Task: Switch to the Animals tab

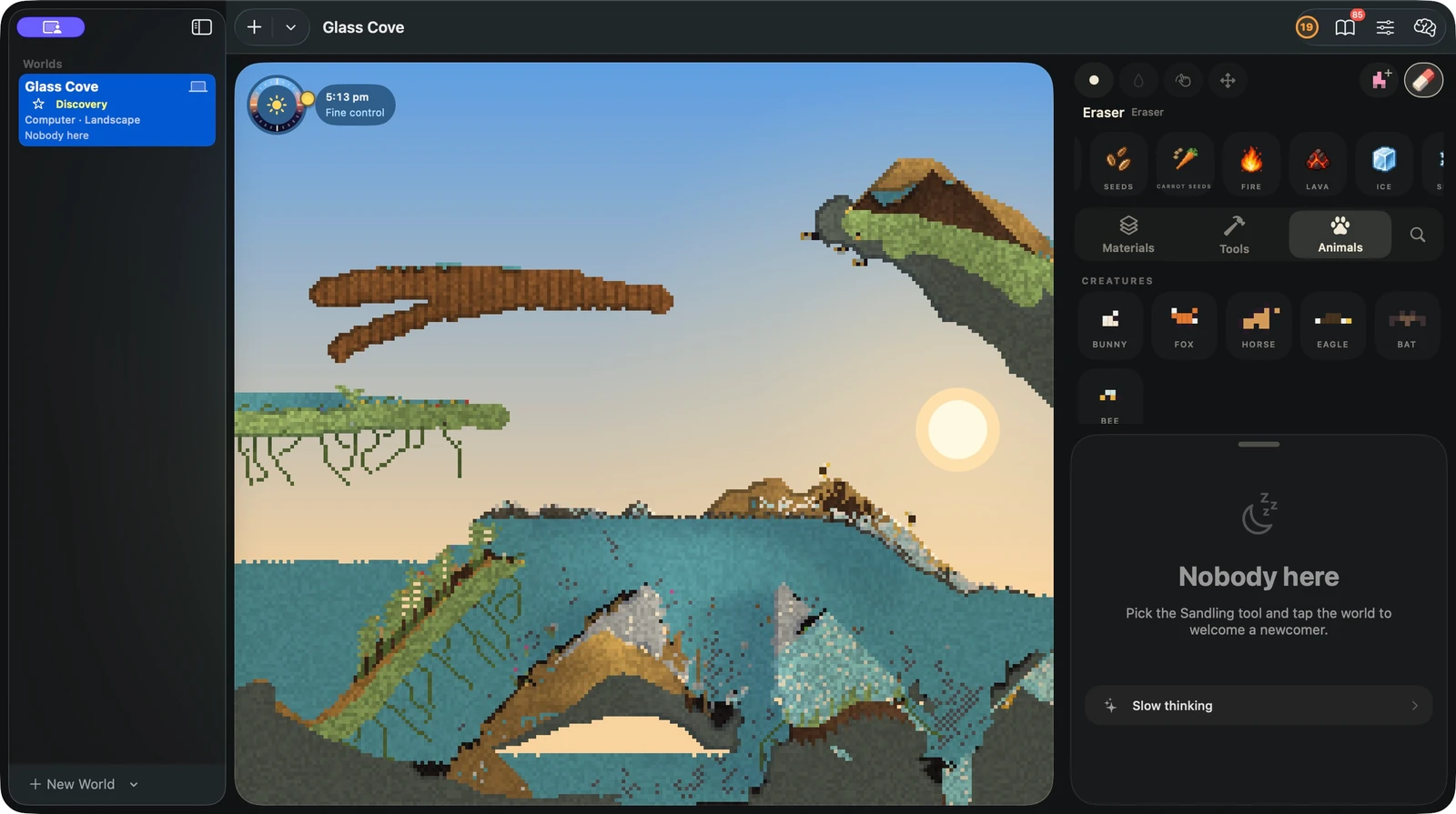Action: 1340,235
